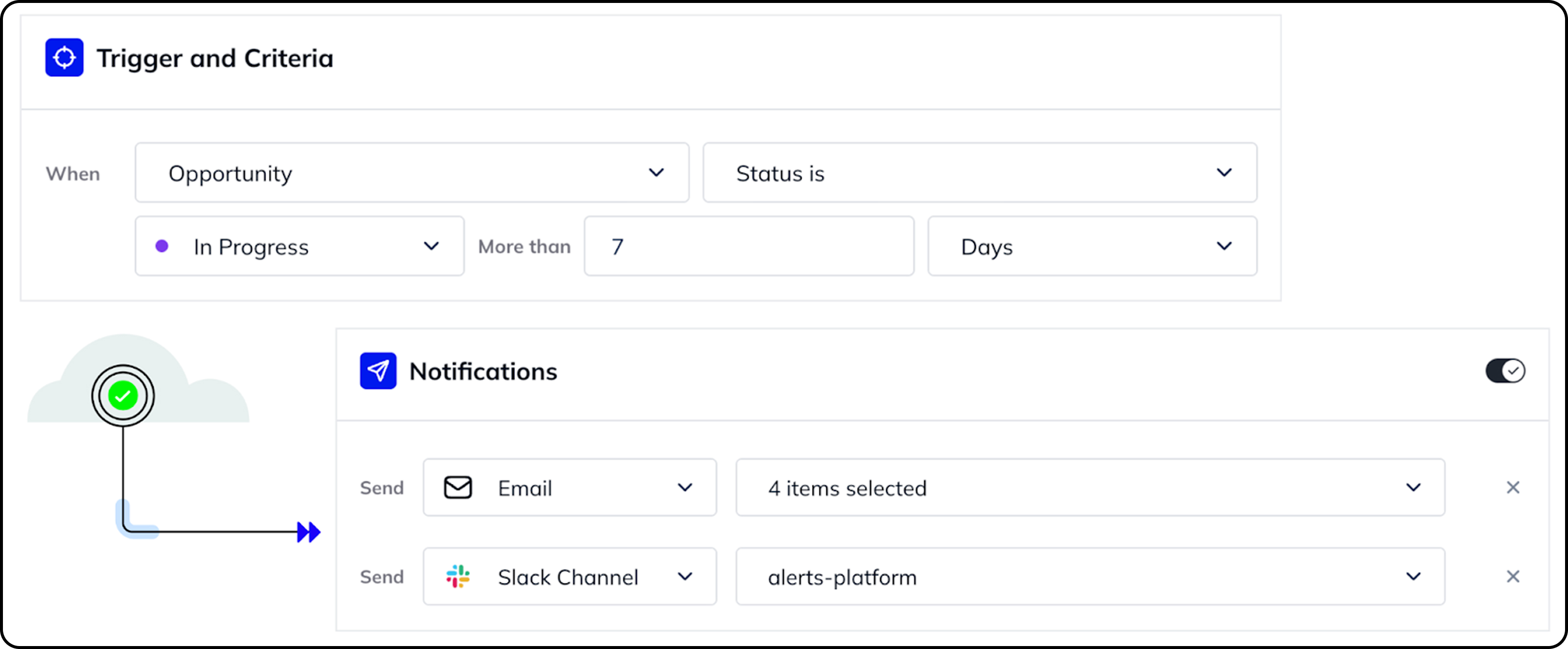Open the alerts-platform channel dropdown

[1413, 576]
